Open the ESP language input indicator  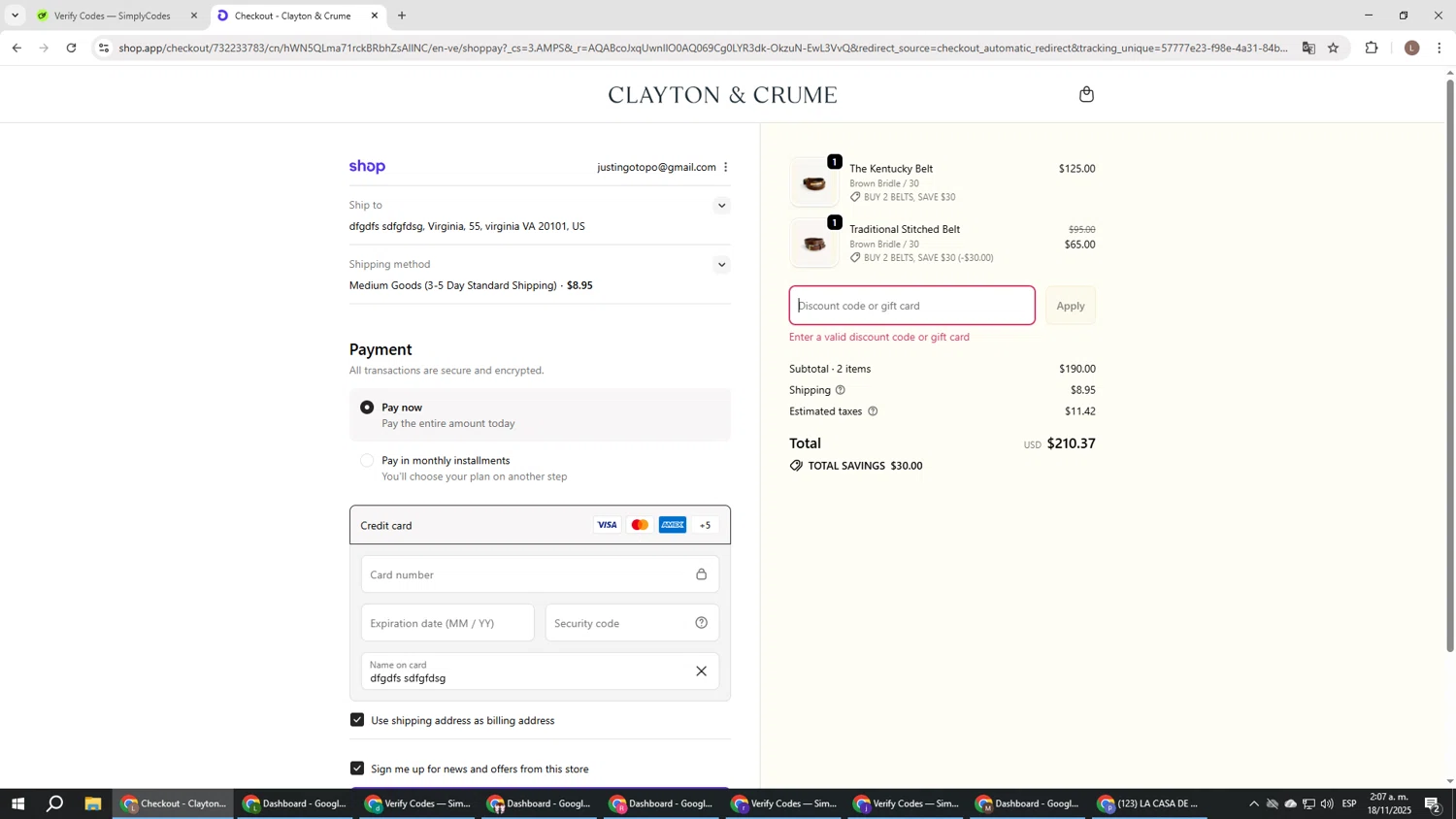tap(1349, 803)
